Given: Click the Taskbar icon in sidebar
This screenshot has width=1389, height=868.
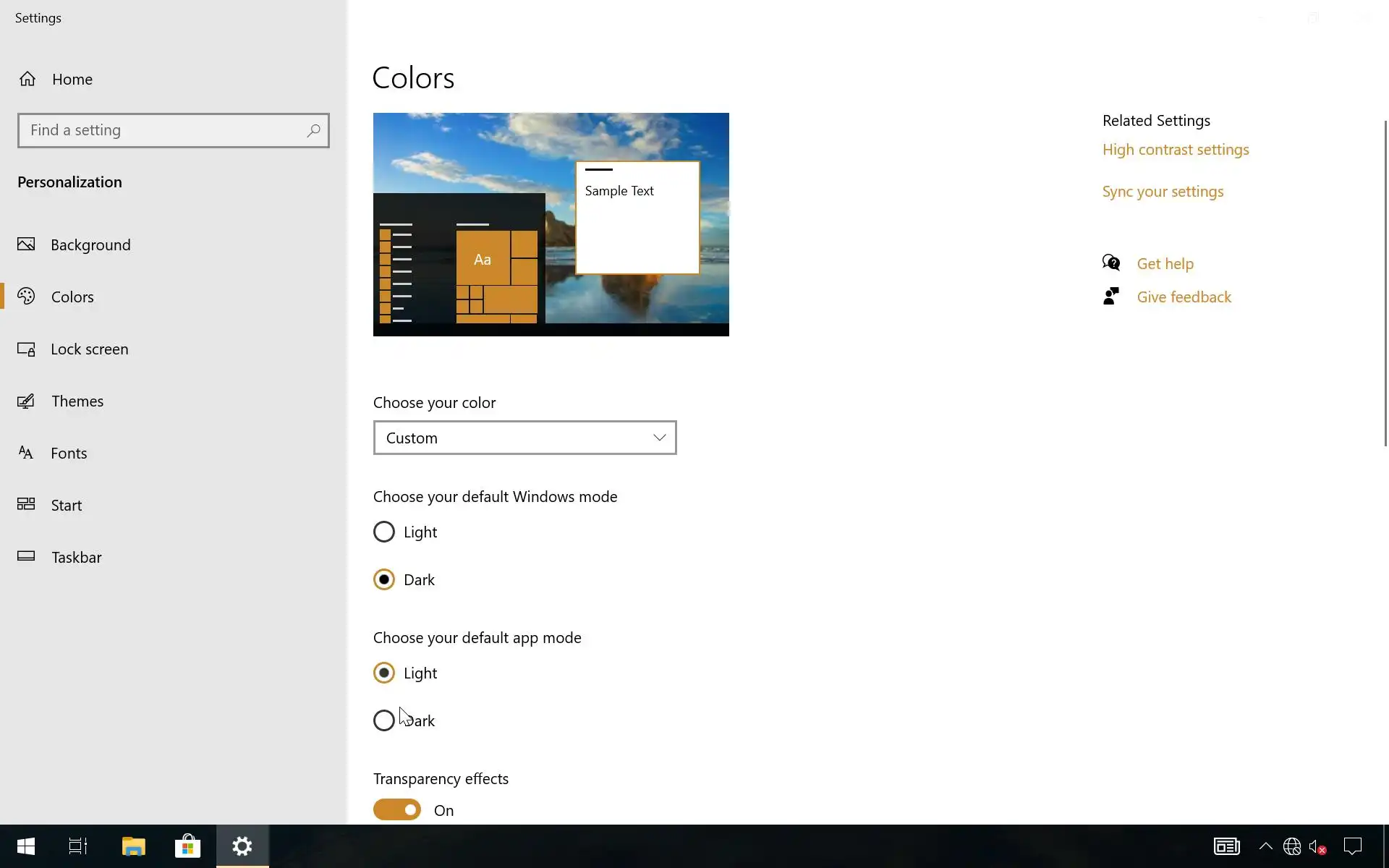Looking at the screenshot, I should [x=26, y=556].
